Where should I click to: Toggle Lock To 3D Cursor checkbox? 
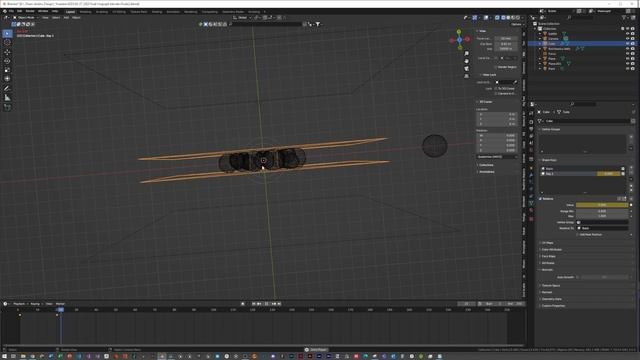click(x=496, y=89)
